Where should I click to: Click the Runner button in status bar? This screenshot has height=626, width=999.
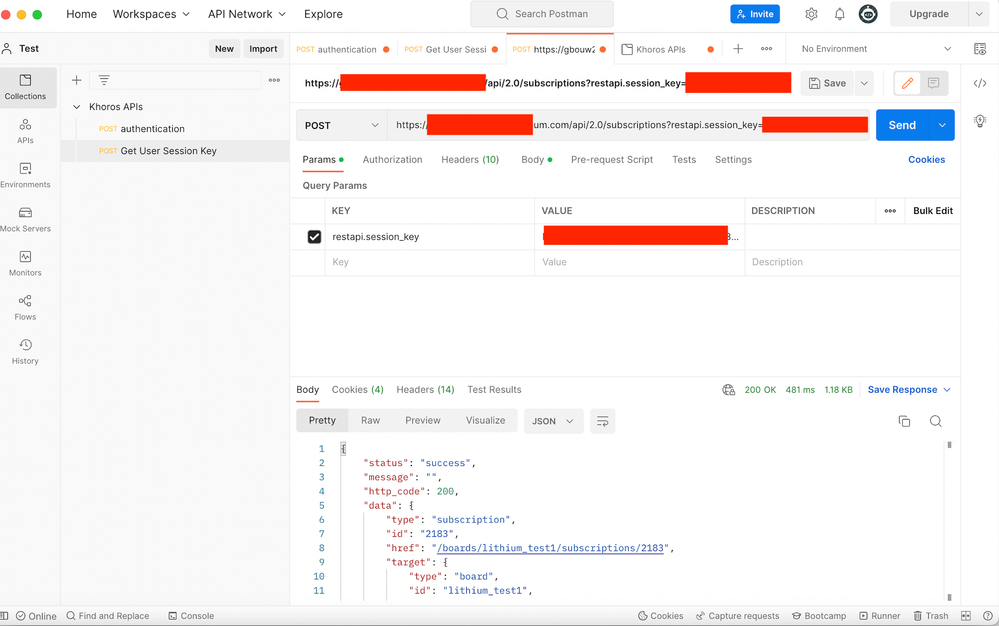tap(880, 616)
